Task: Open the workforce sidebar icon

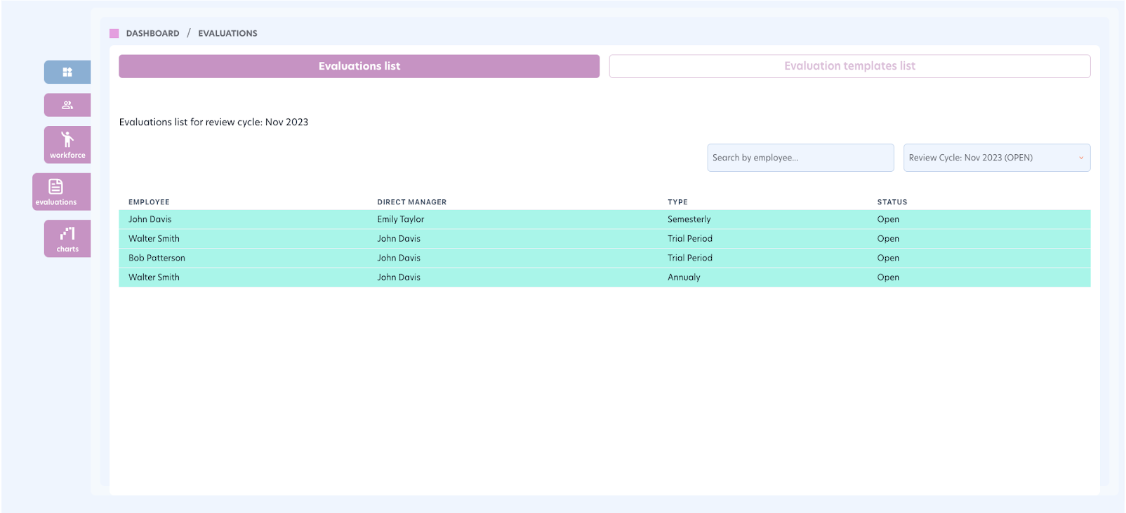Action: coord(67,144)
